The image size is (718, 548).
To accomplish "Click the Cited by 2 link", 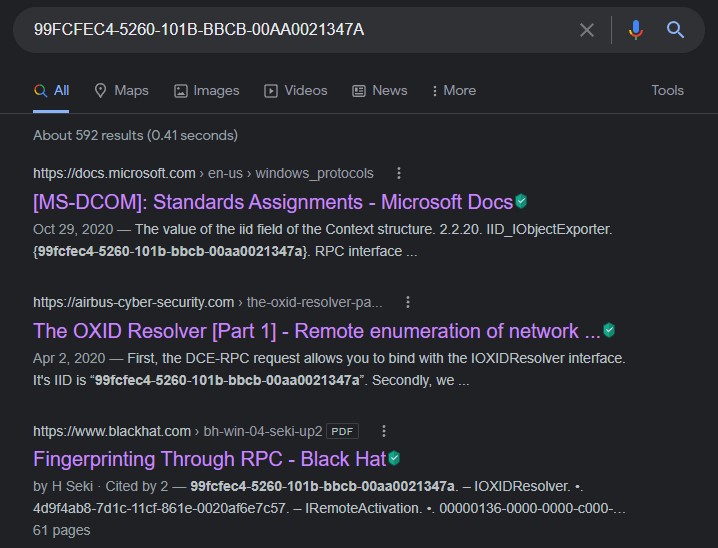I will coord(136,486).
